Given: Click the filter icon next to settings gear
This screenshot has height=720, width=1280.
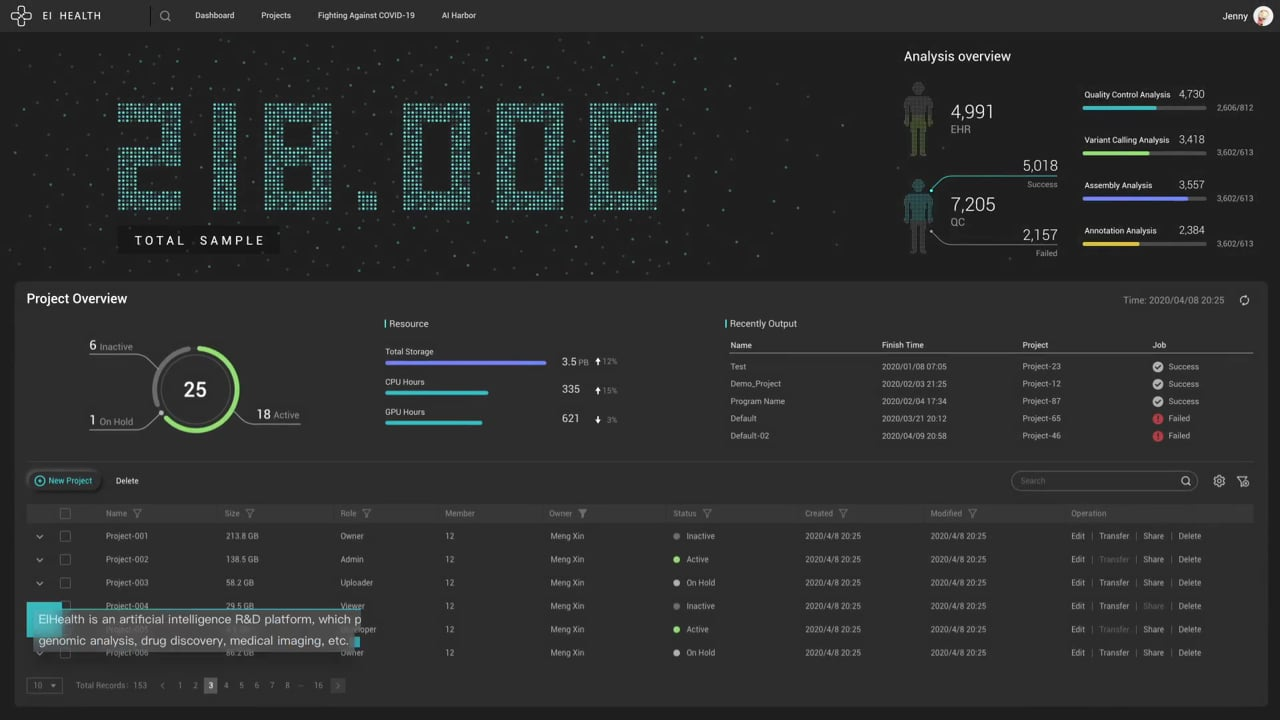Looking at the screenshot, I should [1243, 481].
